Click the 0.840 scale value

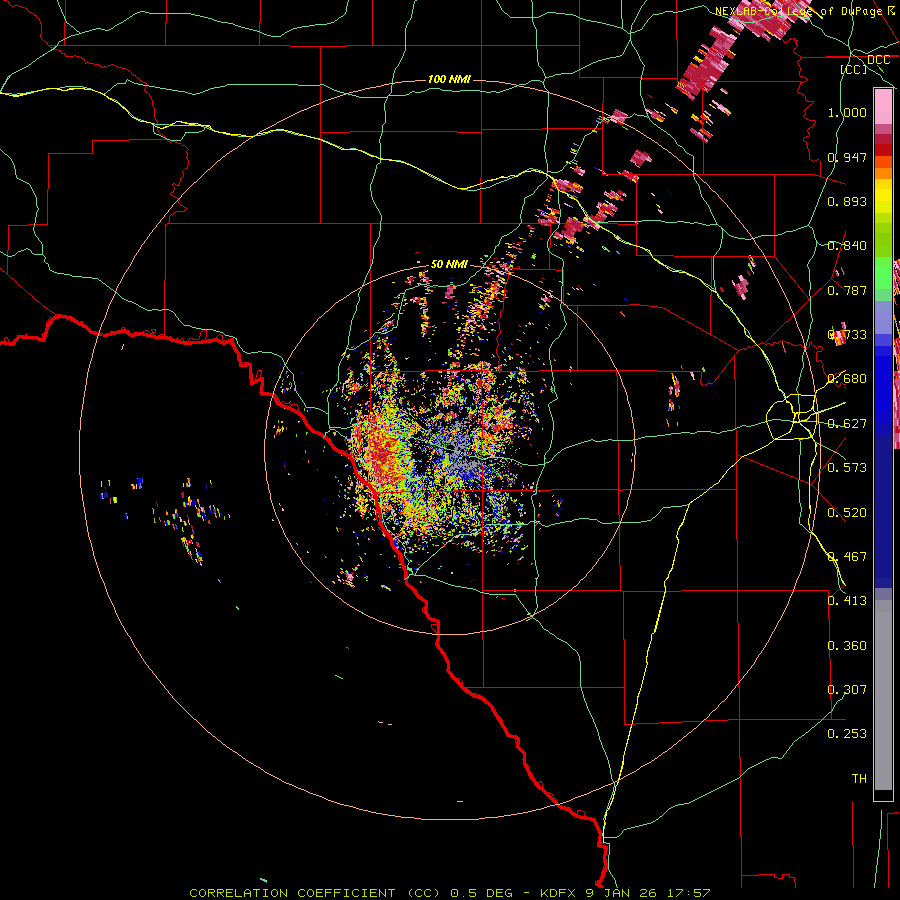(x=847, y=246)
